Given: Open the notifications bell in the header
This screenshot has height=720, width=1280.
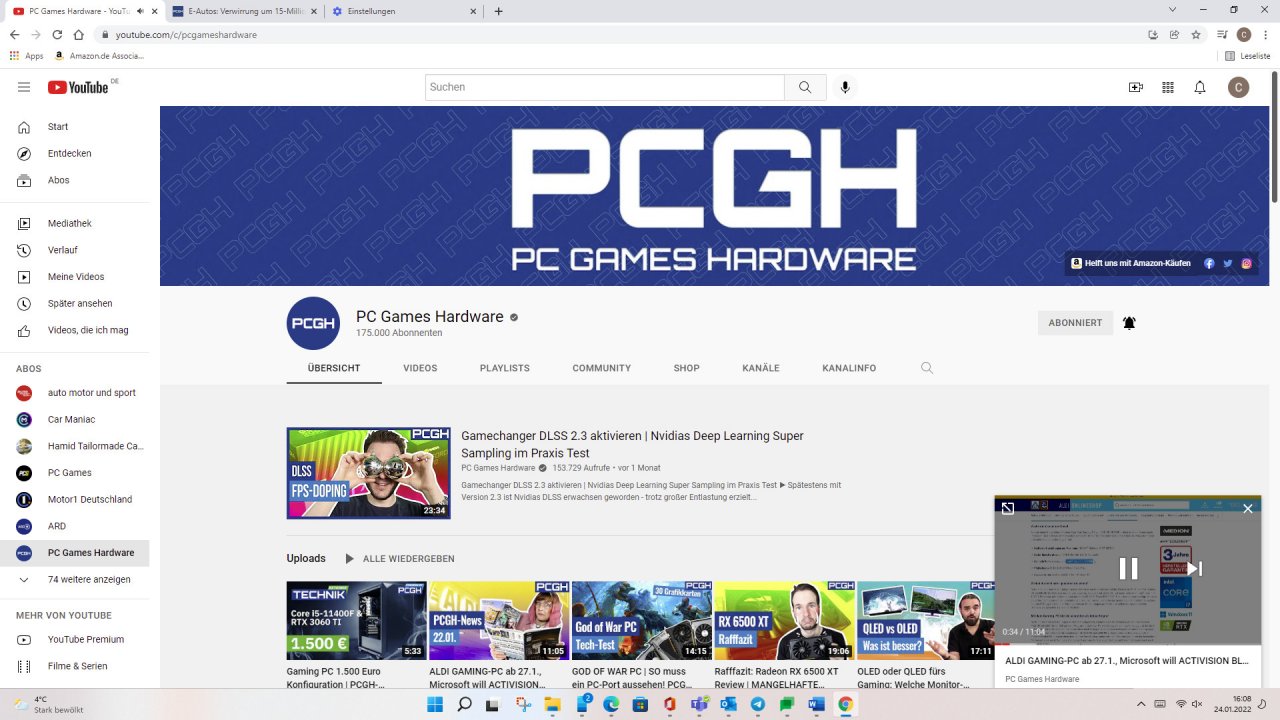Looking at the screenshot, I should pyautogui.click(x=1200, y=87).
